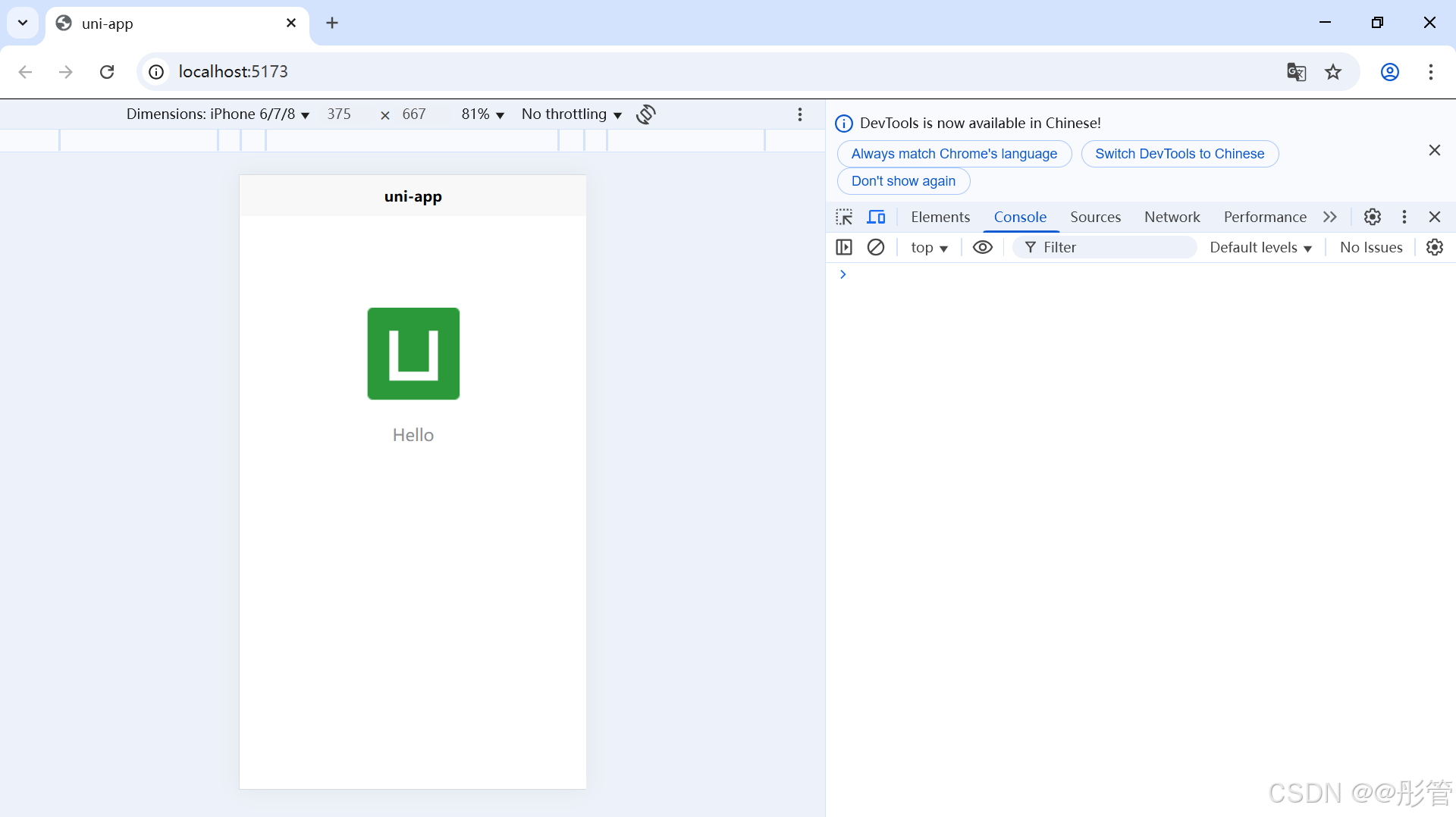Rotate the device viewport orientation
The width and height of the screenshot is (1456, 817).
coord(646,114)
